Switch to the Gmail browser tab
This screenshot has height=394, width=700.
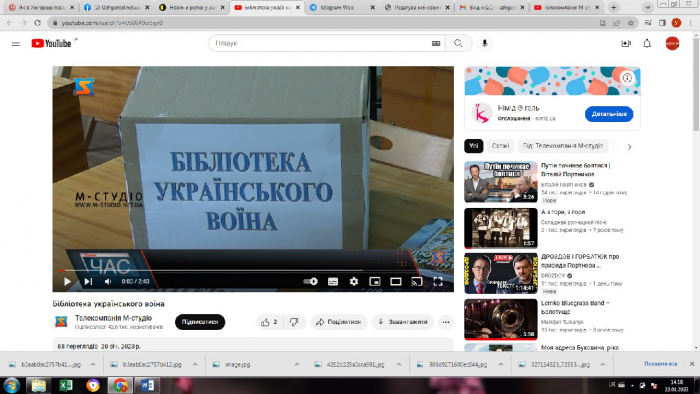[492, 8]
